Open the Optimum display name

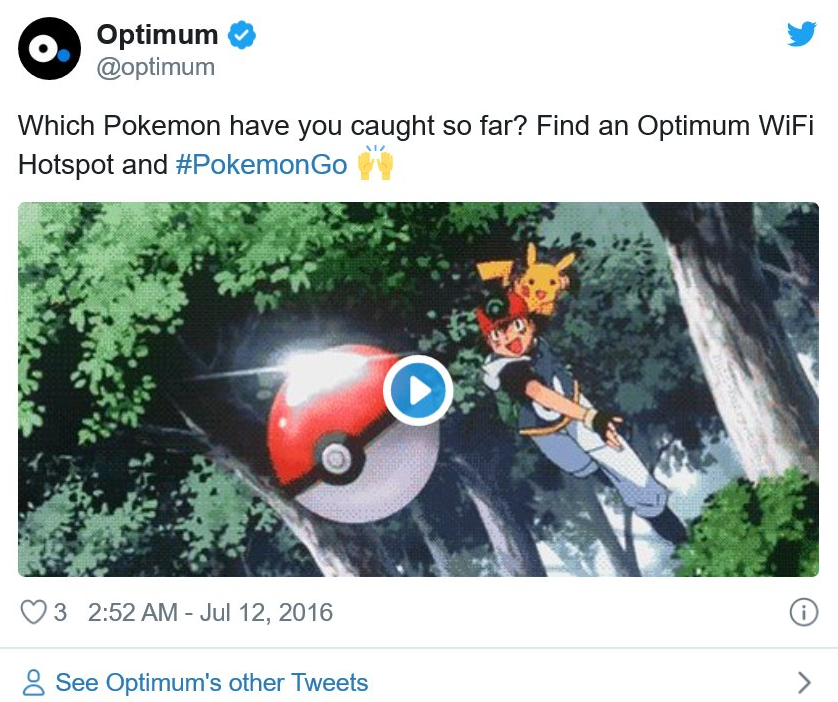point(157,35)
